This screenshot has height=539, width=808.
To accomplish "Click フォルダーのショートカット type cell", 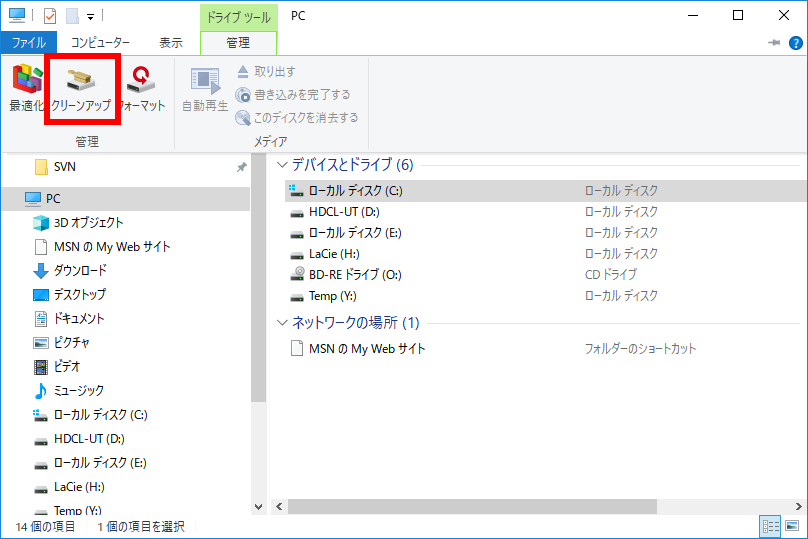I will pyautogui.click(x=640, y=349).
